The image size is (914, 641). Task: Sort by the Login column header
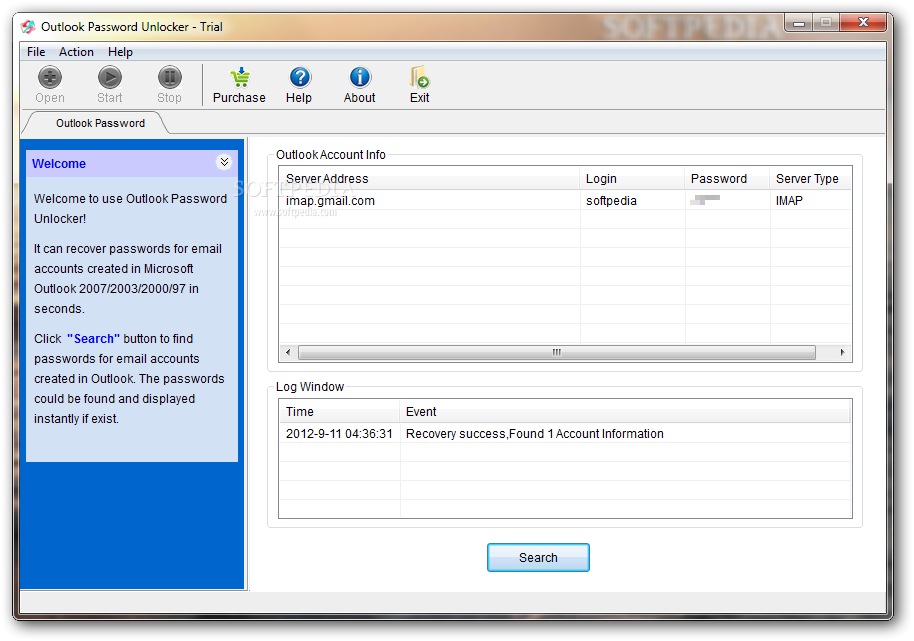tap(632, 179)
